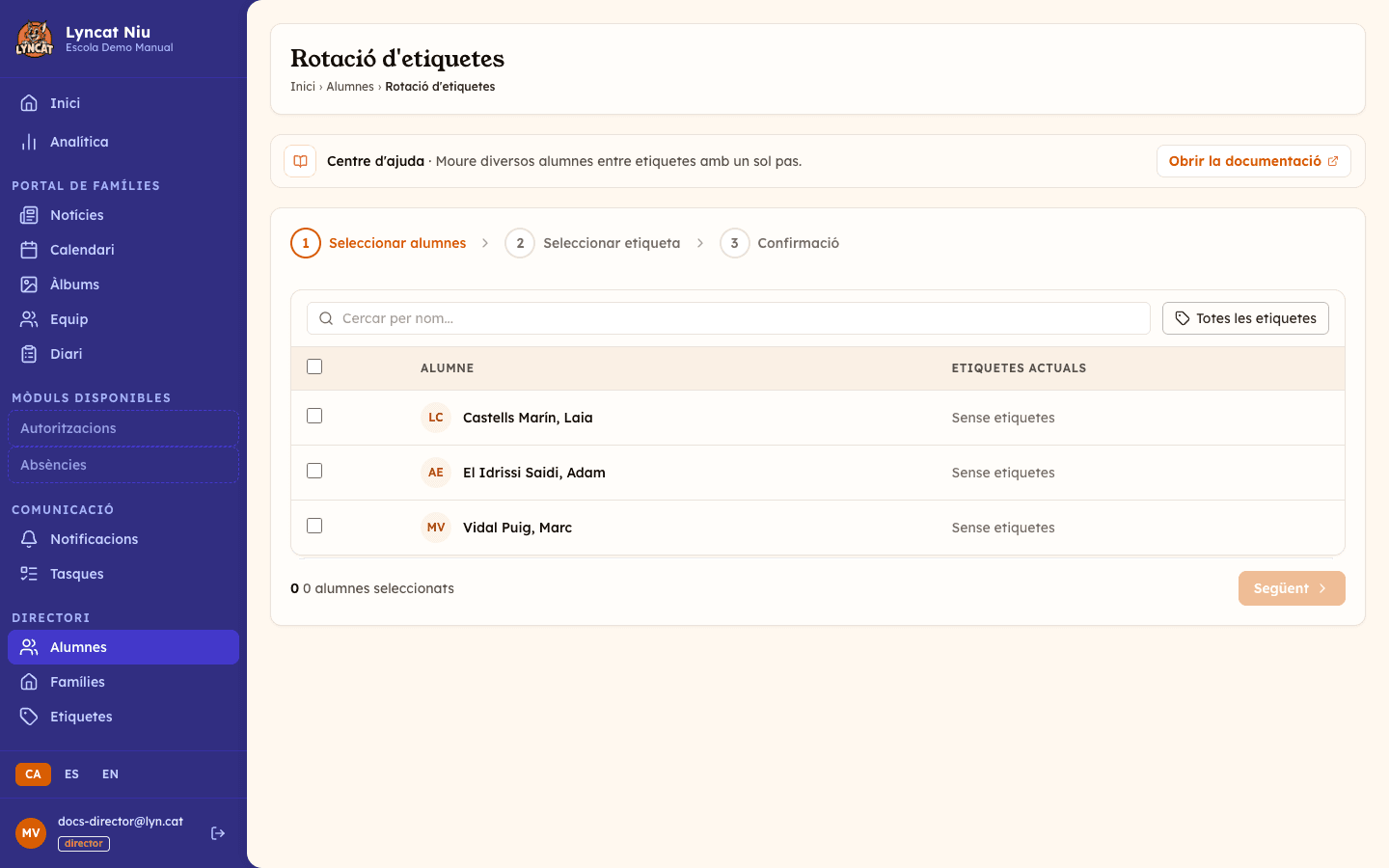Click the Famílies house icon
Screen dimensions: 1389x868
[x=29, y=682]
